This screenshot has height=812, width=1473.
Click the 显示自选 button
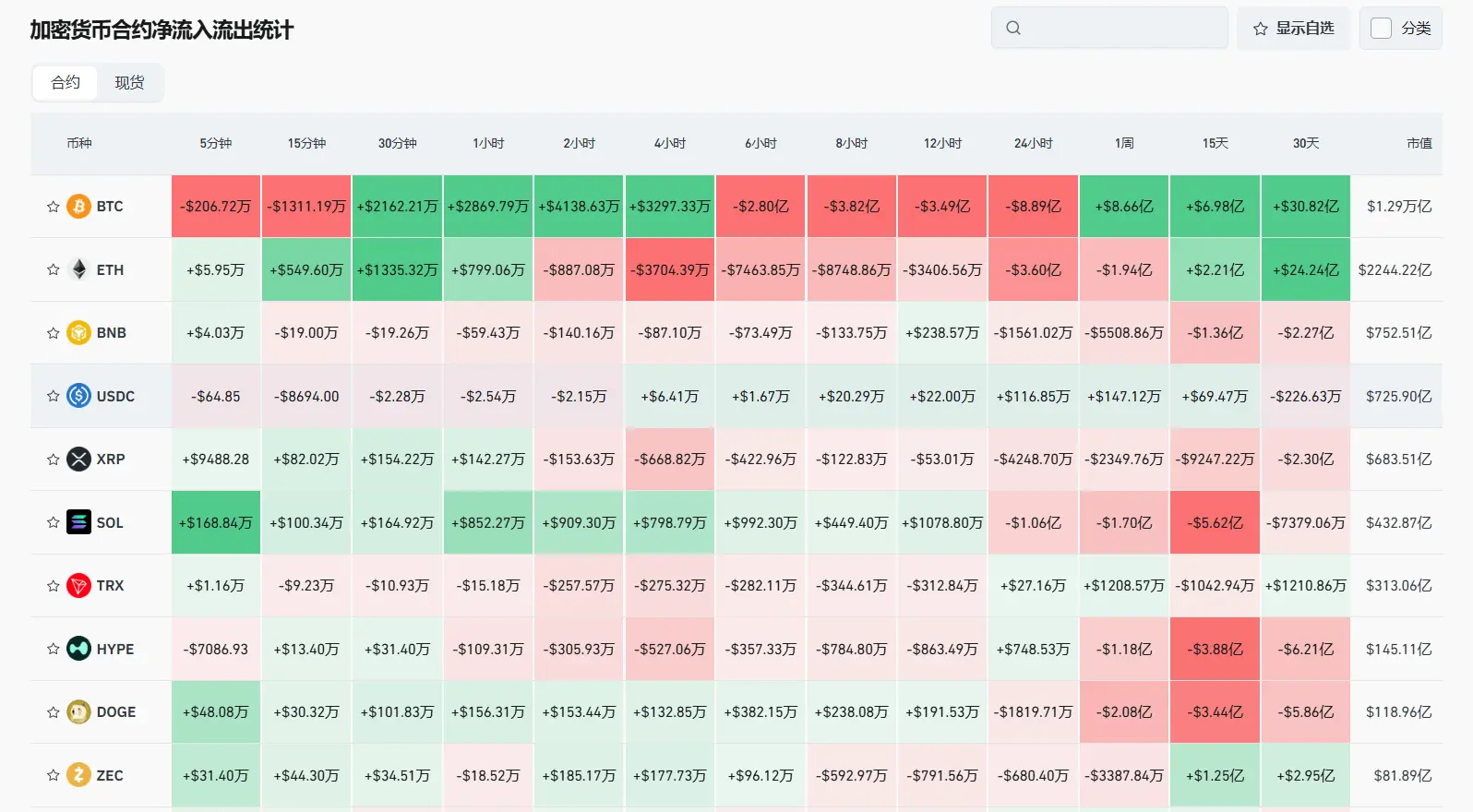tap(1293, 28)
